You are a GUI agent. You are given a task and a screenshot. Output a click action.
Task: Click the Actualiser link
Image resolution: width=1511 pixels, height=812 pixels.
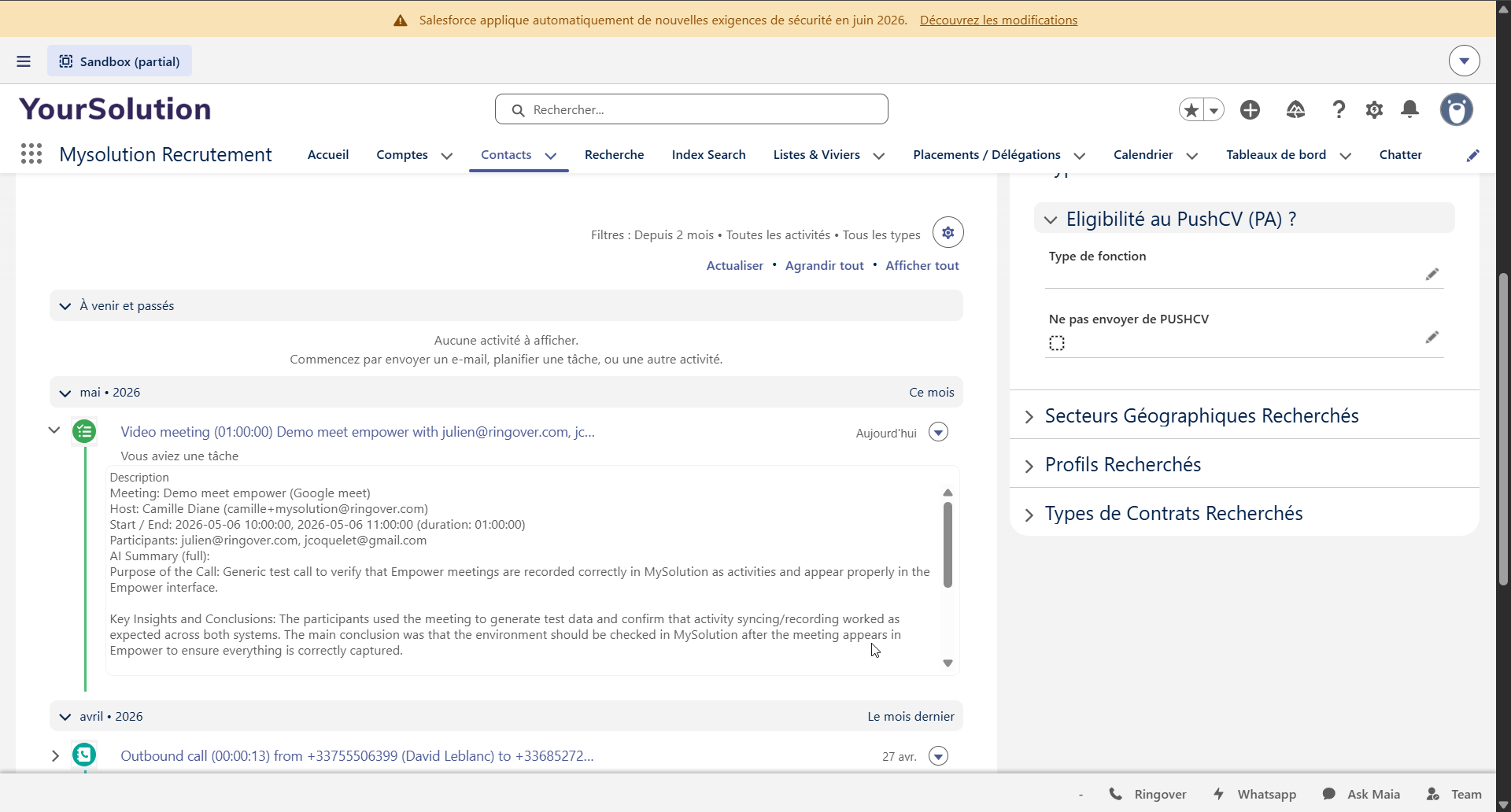coord(734,265)
